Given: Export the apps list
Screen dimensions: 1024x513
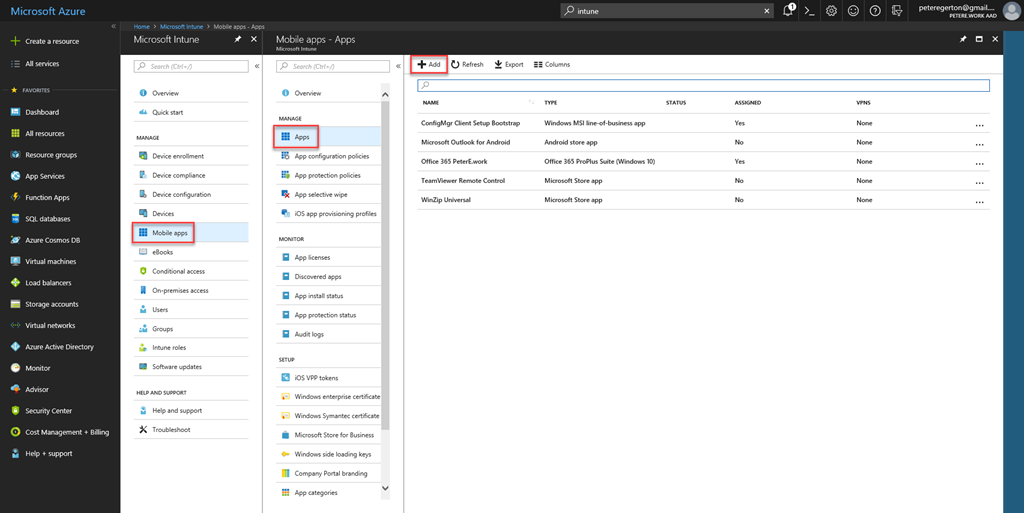Looking at the screenshot, I should 509,64.
